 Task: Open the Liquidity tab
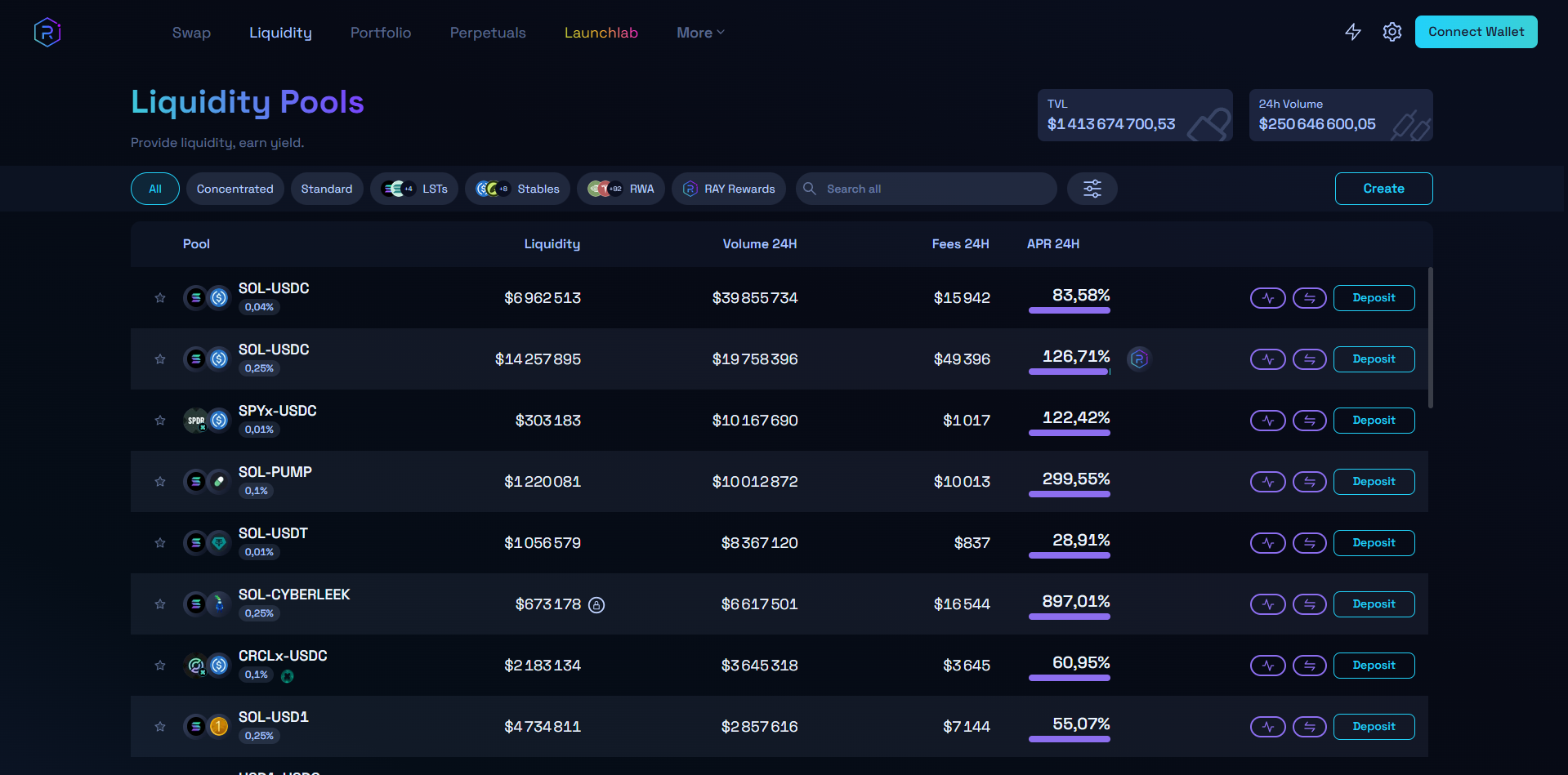click(x=280, y=33)
